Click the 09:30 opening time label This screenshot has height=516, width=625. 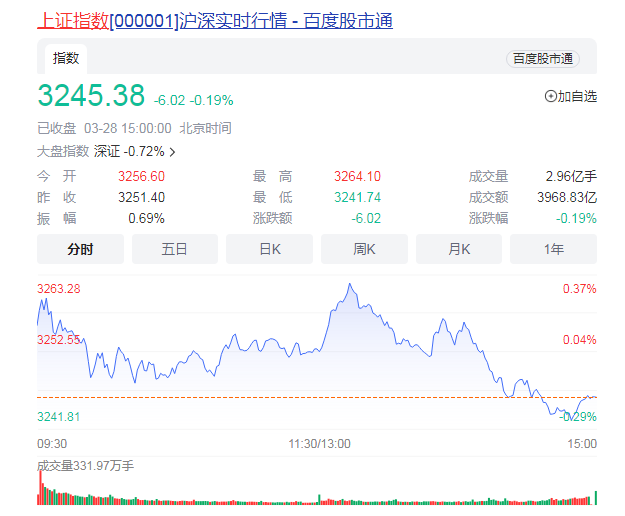pos(52,443)
